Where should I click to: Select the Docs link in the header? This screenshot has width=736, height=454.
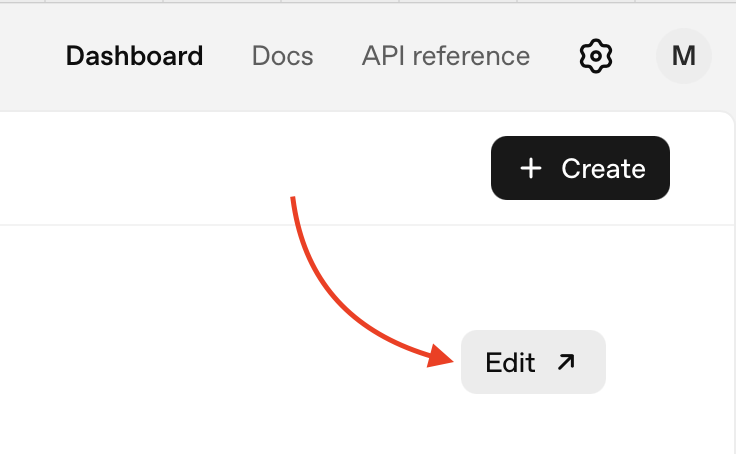coord(282,56)
